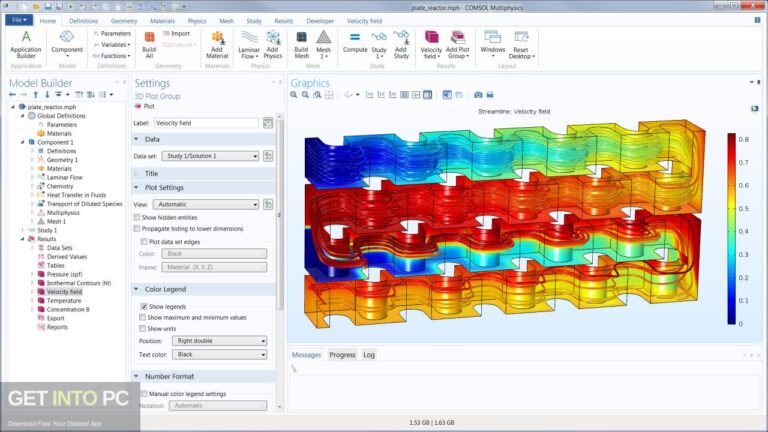This screenshot has width=768, height=432.
Task: Click the Functions ribbon button
Action: (x=112, y=56)
